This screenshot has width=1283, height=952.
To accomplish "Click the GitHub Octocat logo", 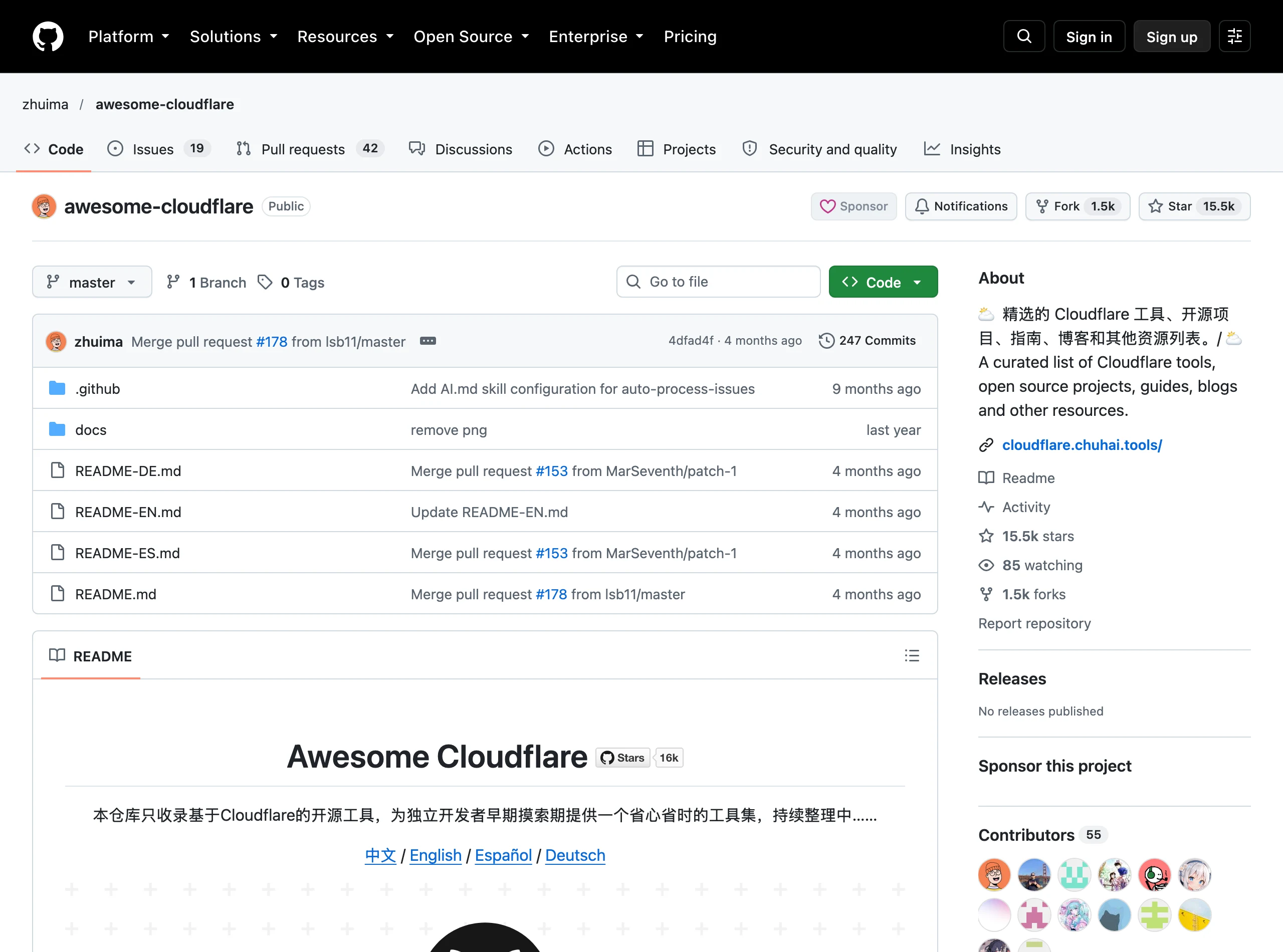I will click(48, 36).
